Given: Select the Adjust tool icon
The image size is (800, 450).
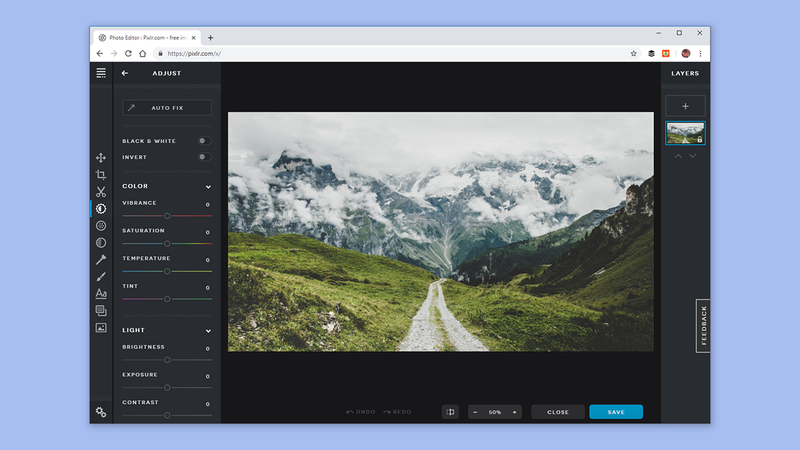Looking at the screenshot, I should tap(101, 209).
